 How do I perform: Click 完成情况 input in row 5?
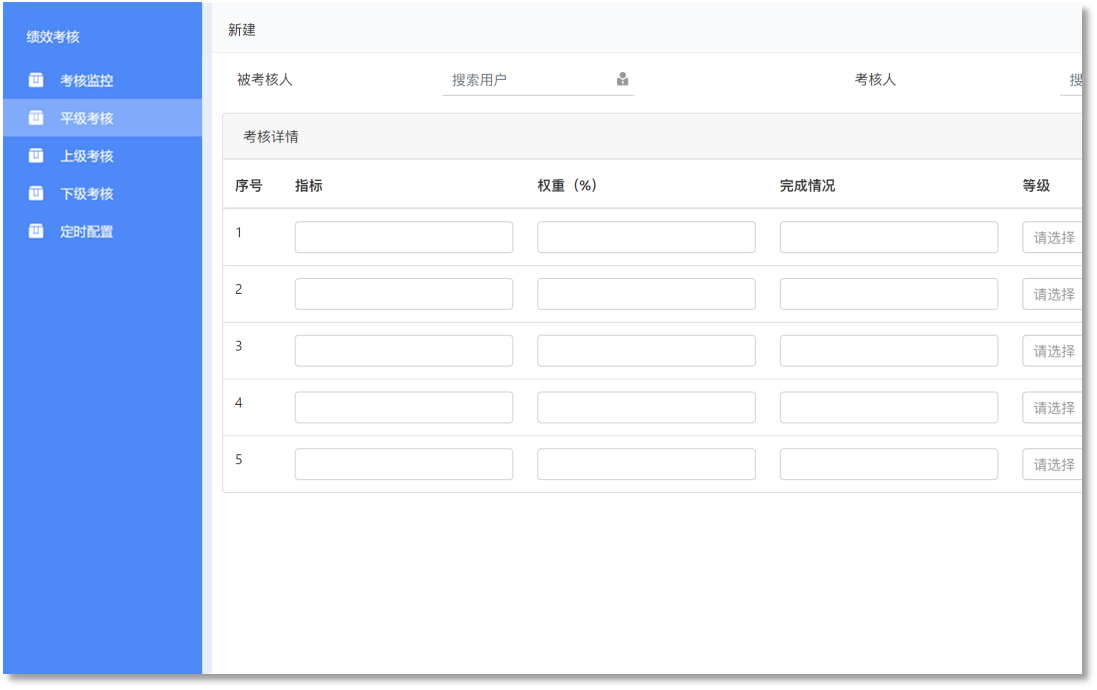[x=889, y=464]
